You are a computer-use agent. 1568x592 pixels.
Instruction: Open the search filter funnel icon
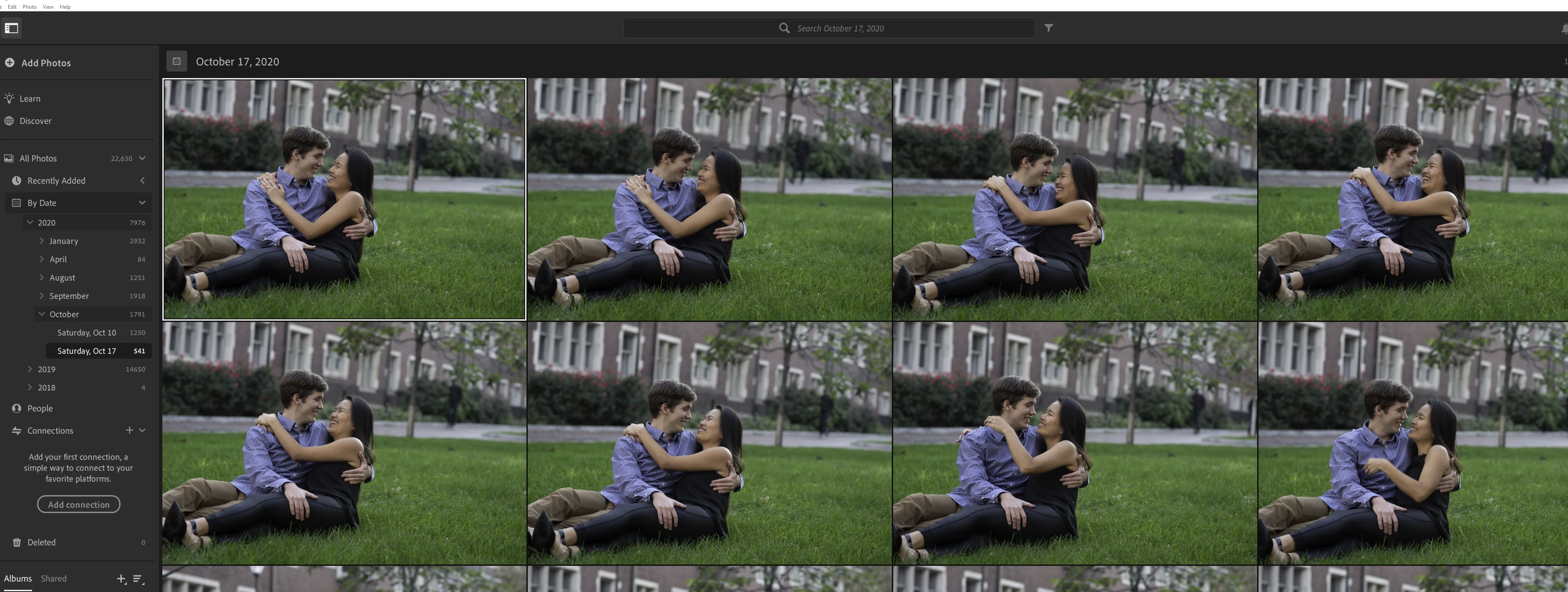tap(1048, 28)
